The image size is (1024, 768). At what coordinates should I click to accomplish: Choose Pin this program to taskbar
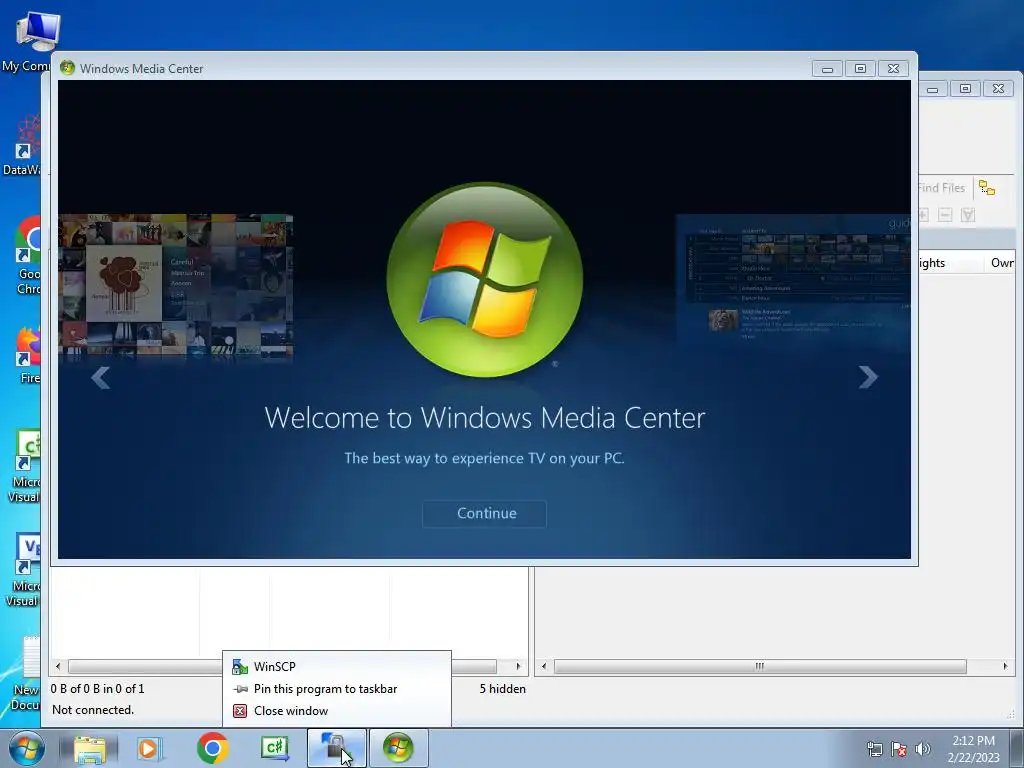click(336, 689)
